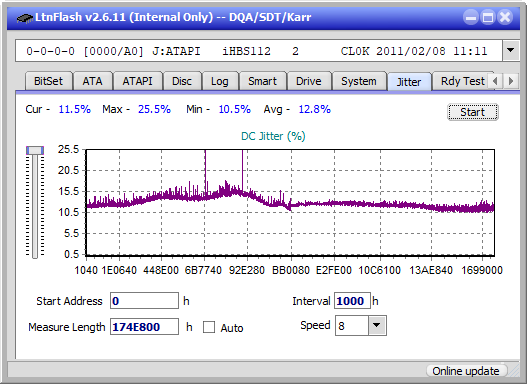Open the Log tab
Screen dimensions: 527x384
220,81
